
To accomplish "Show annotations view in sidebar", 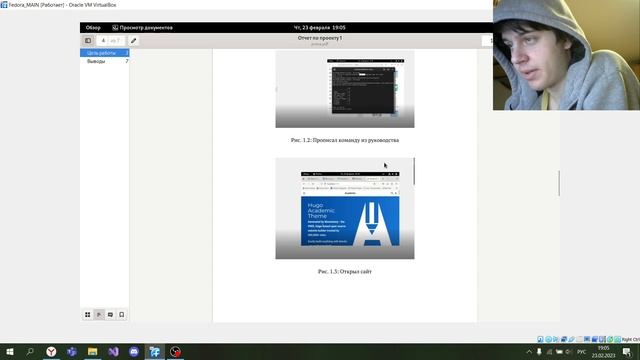I will click(x=110, y=315).
